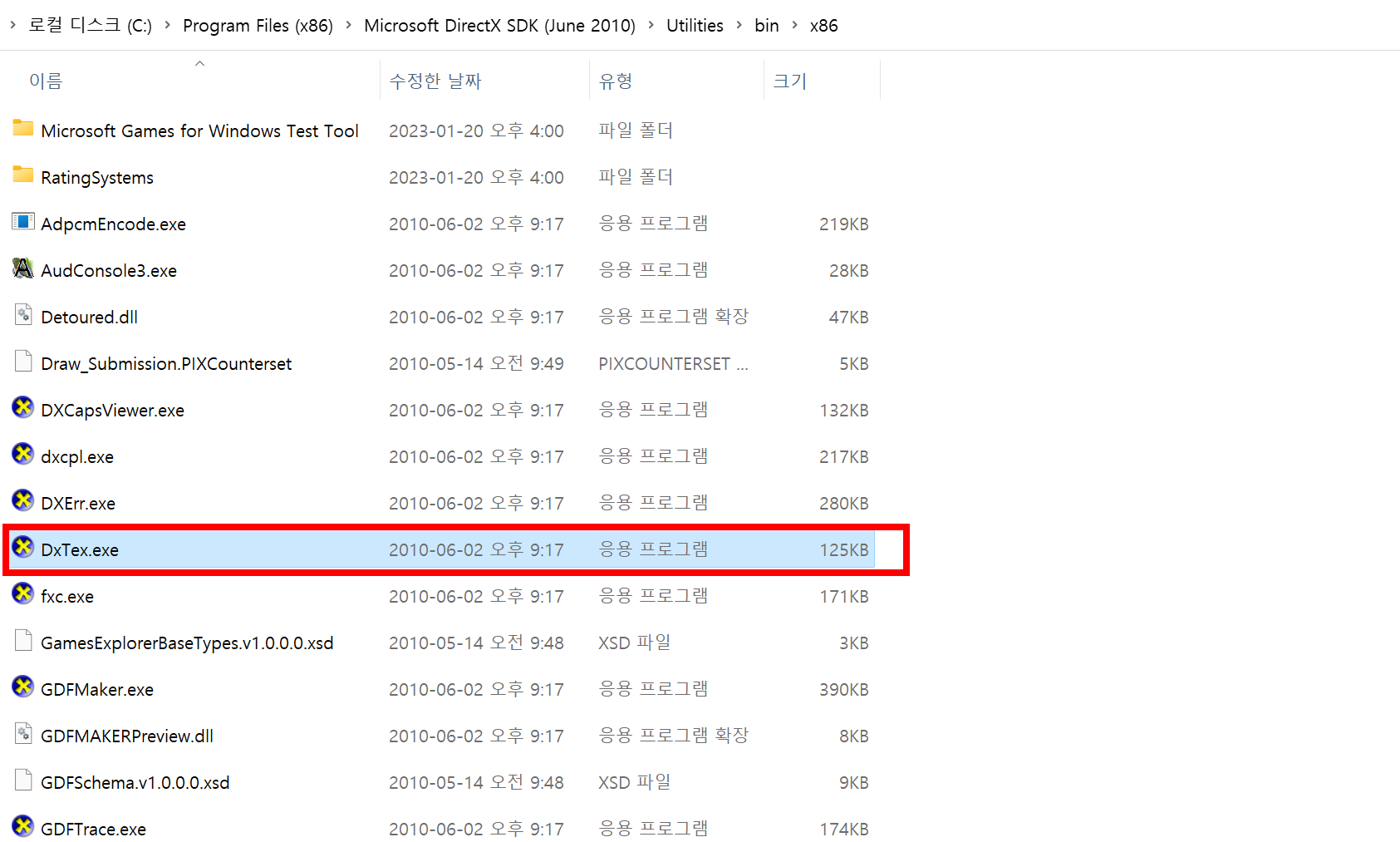The height and width of the screenshot is (842, 1400).
Task: Click the GDFTrace.exe DirectX icon
Action: [x=23, y=826]
